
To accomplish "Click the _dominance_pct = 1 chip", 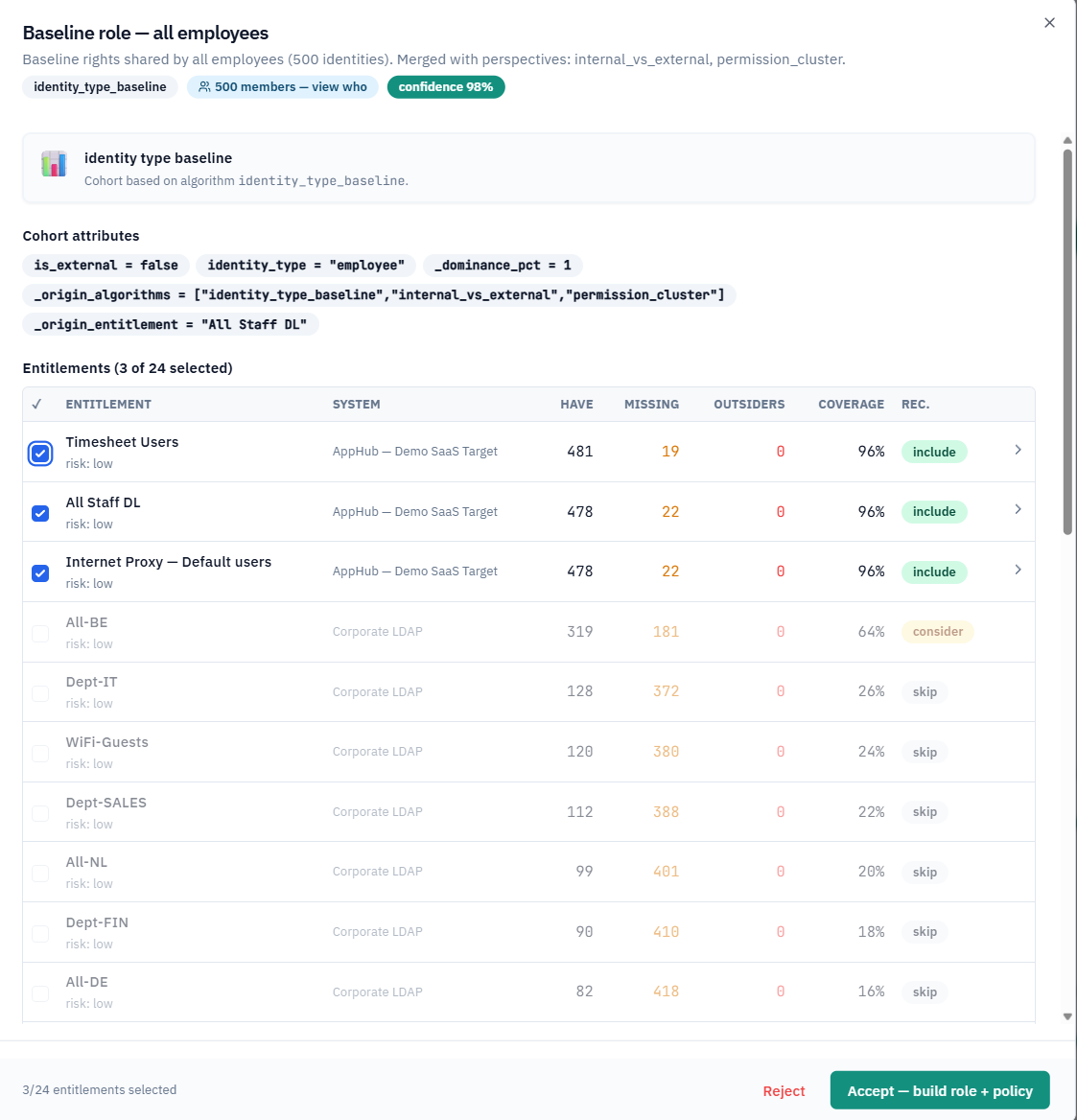I will 503,266.
